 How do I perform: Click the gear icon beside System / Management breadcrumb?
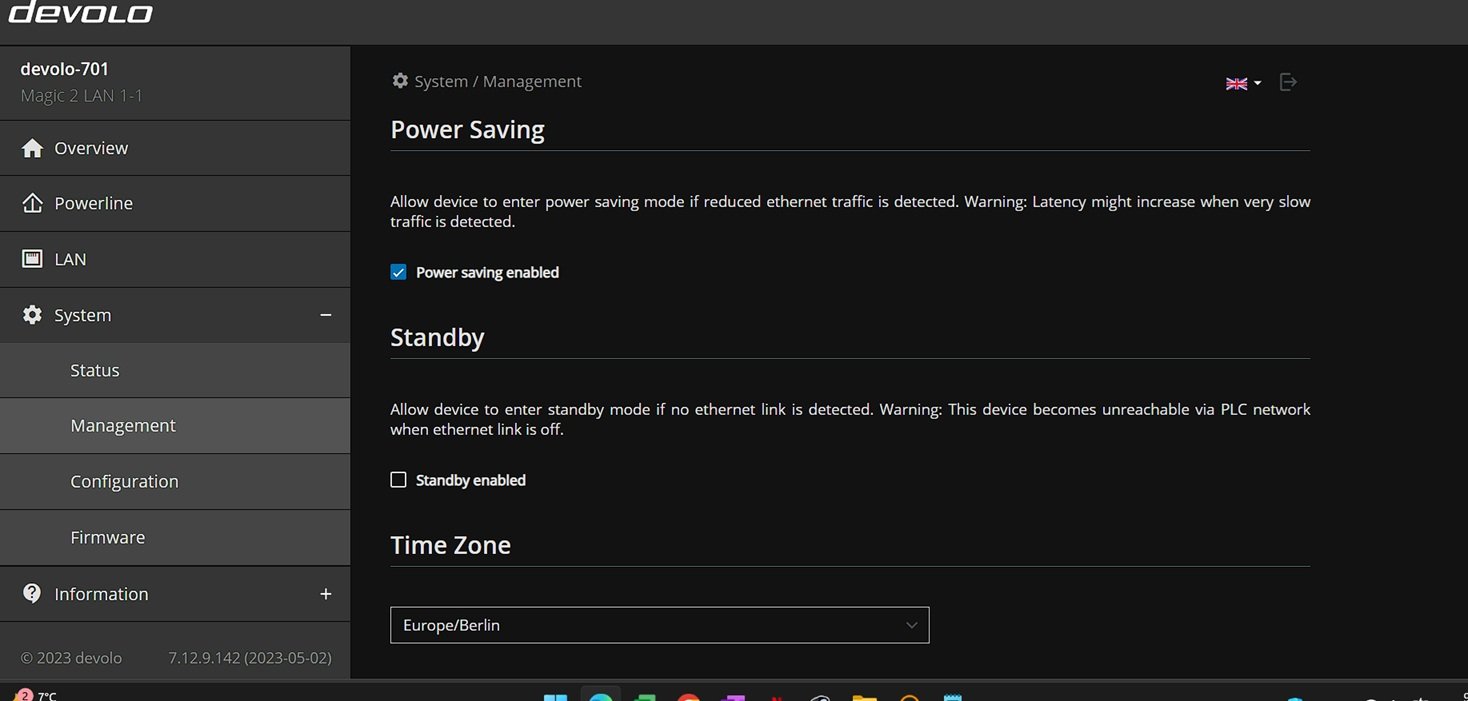point(400,81)
